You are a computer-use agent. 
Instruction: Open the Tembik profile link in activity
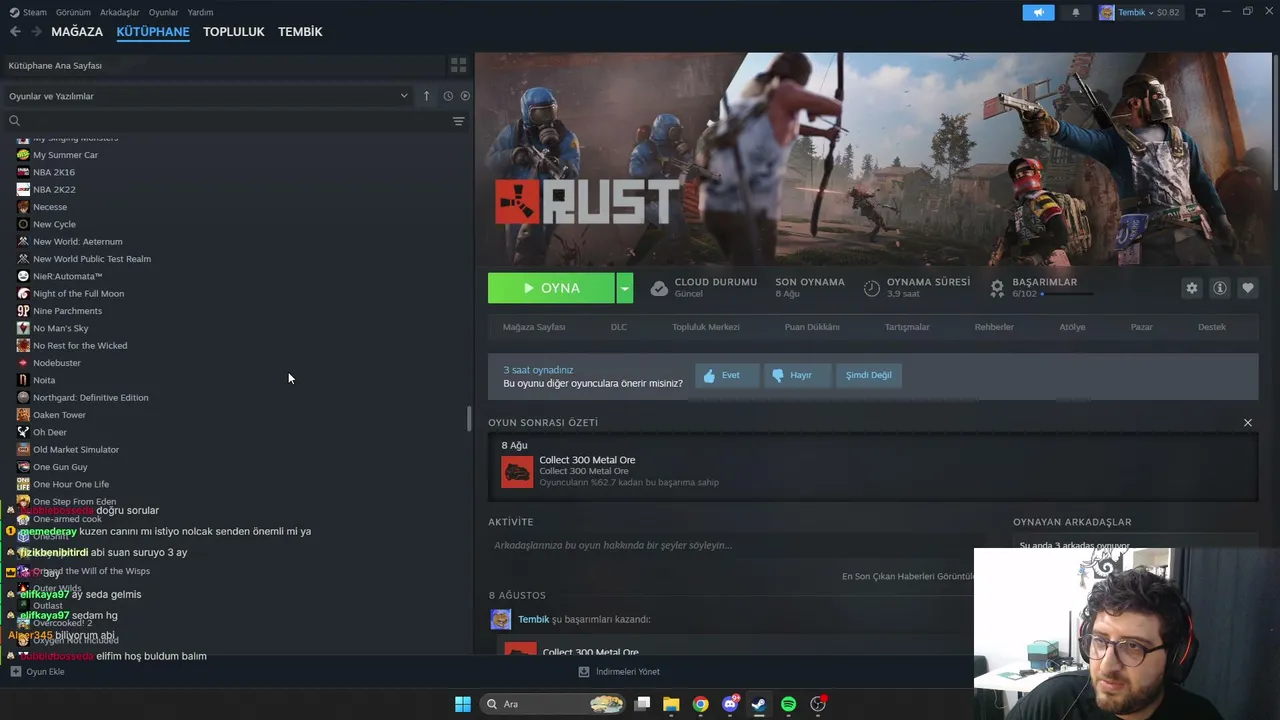coord(534,620)
